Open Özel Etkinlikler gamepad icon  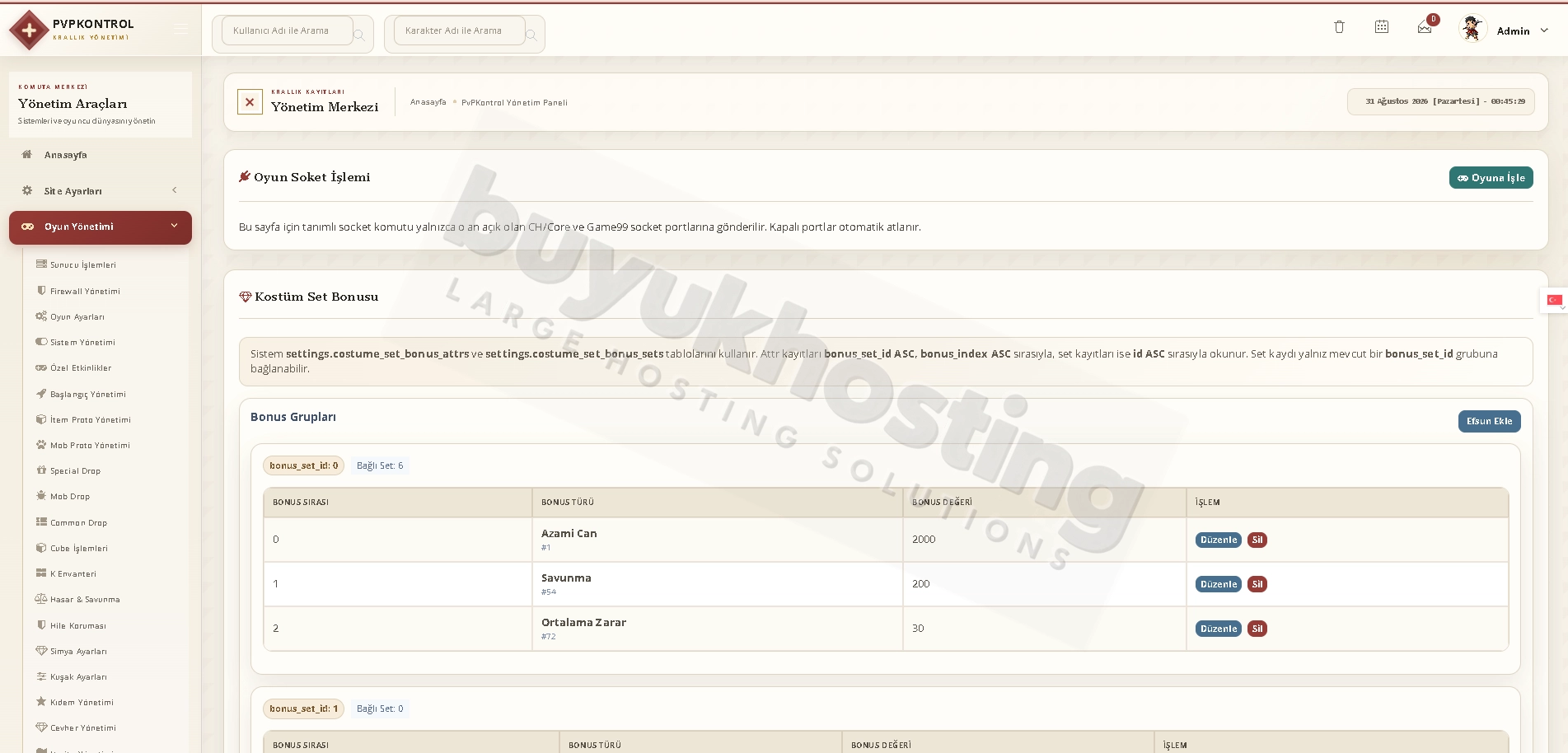tap(41, 367)
